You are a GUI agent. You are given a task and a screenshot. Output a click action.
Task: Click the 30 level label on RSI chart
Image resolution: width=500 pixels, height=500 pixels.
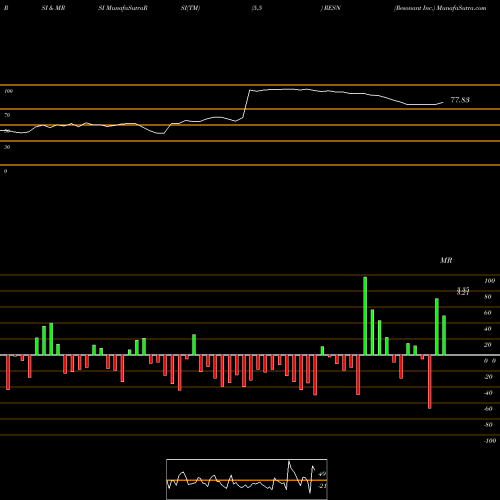click(7, 147)
